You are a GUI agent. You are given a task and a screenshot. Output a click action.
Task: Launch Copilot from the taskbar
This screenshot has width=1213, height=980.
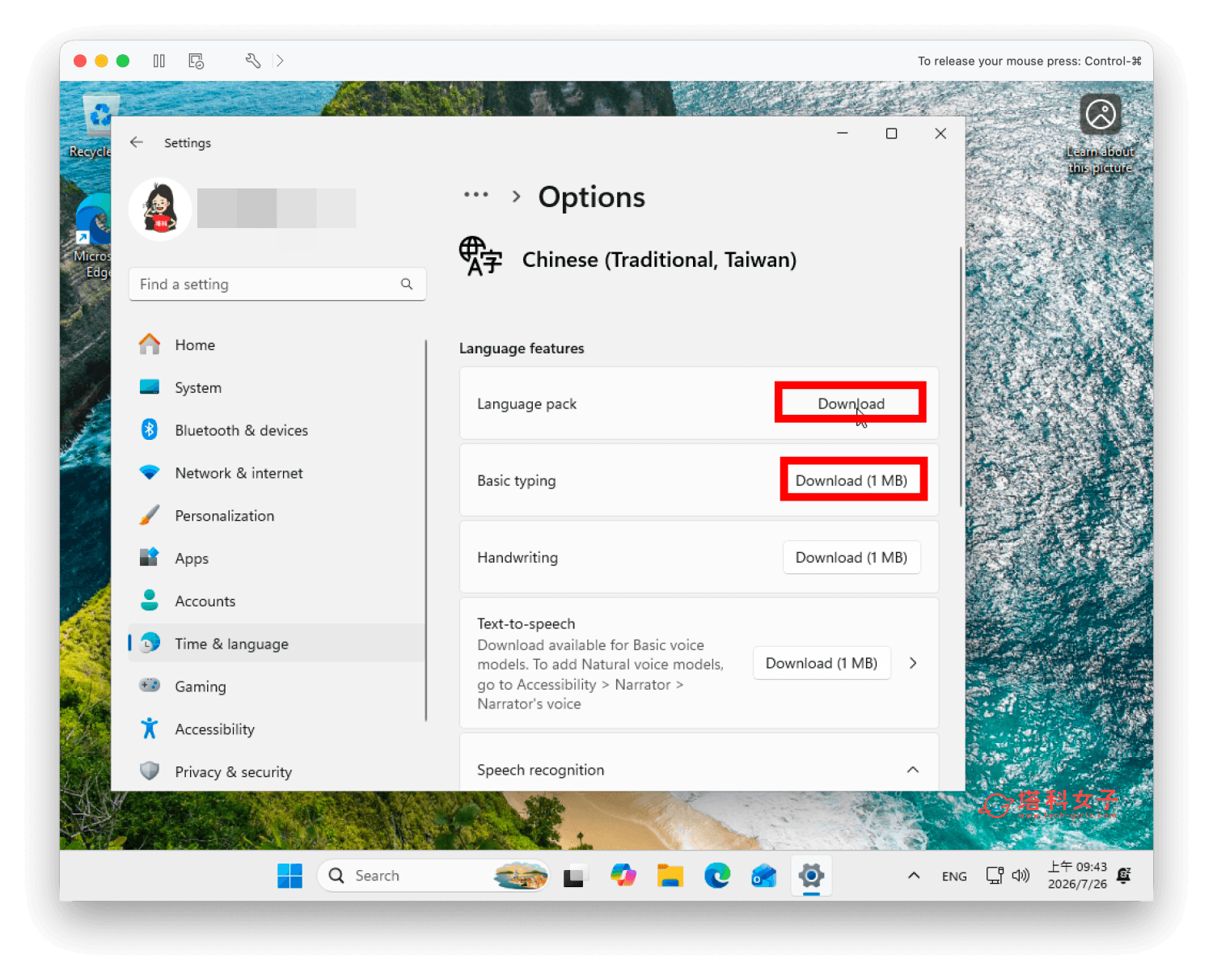coord(623,876)
